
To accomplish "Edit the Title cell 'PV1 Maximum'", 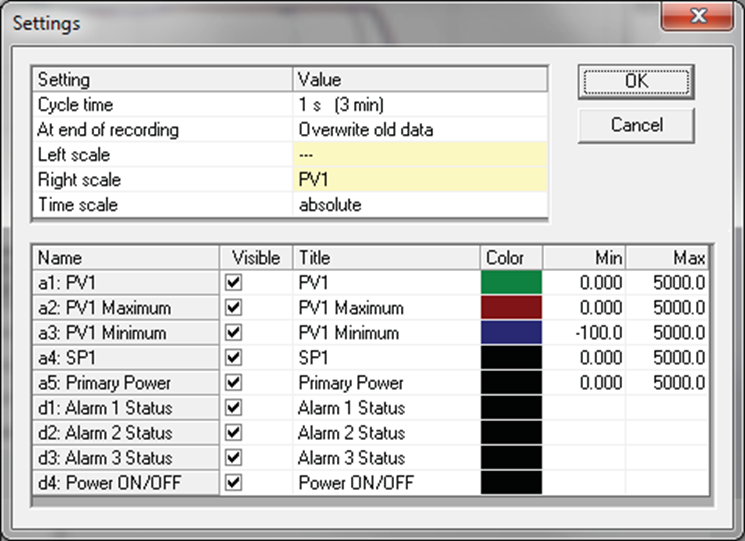I will (x=386, y=308).
